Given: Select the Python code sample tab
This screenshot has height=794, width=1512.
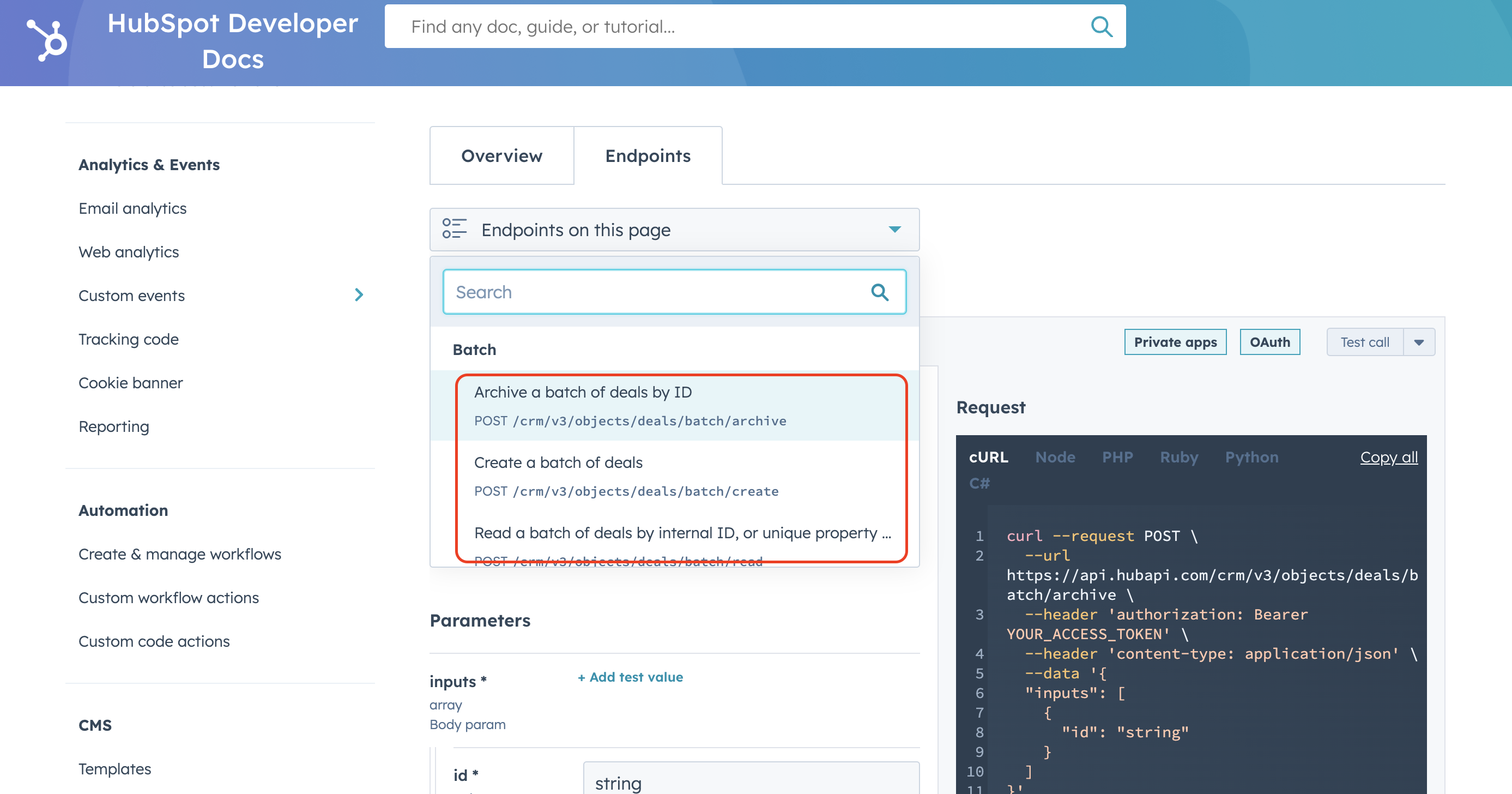Looking at the screenshot, I should coord(1252,457).
